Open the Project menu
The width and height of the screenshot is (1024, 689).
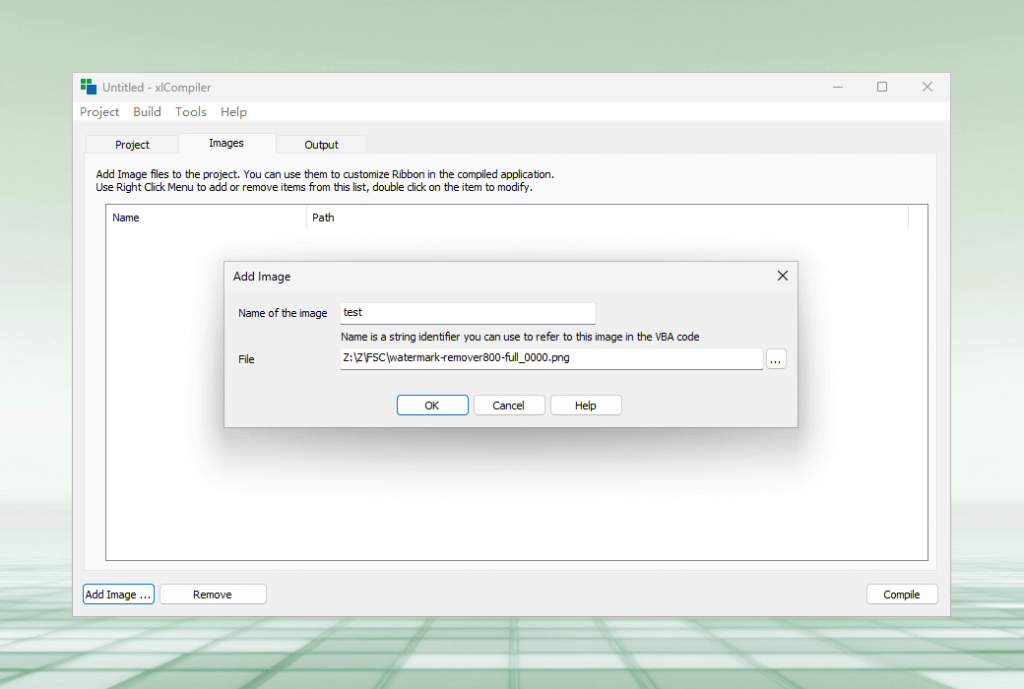(x=99, y=112)
